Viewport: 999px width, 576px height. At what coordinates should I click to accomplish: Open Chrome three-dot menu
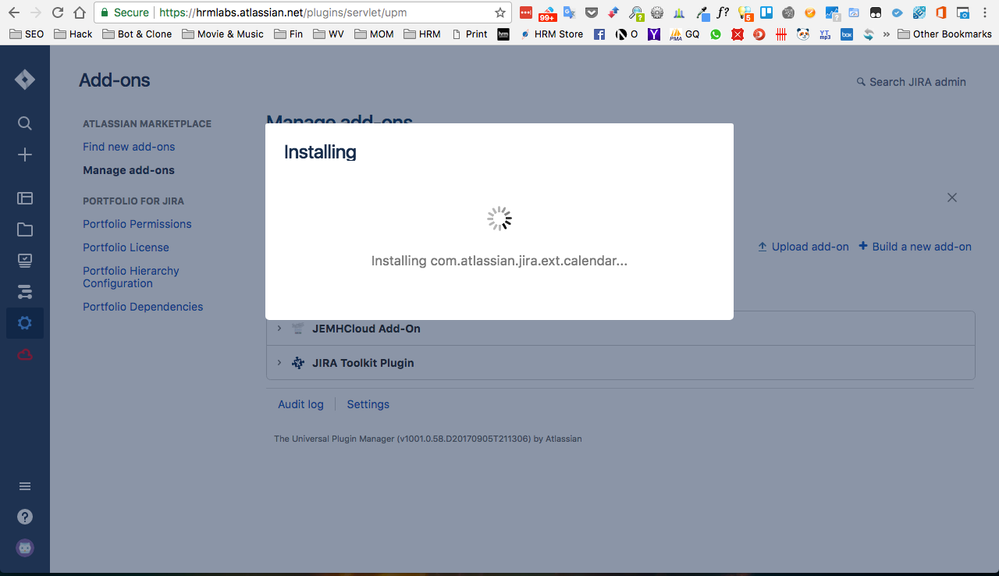tap(984, 12)
